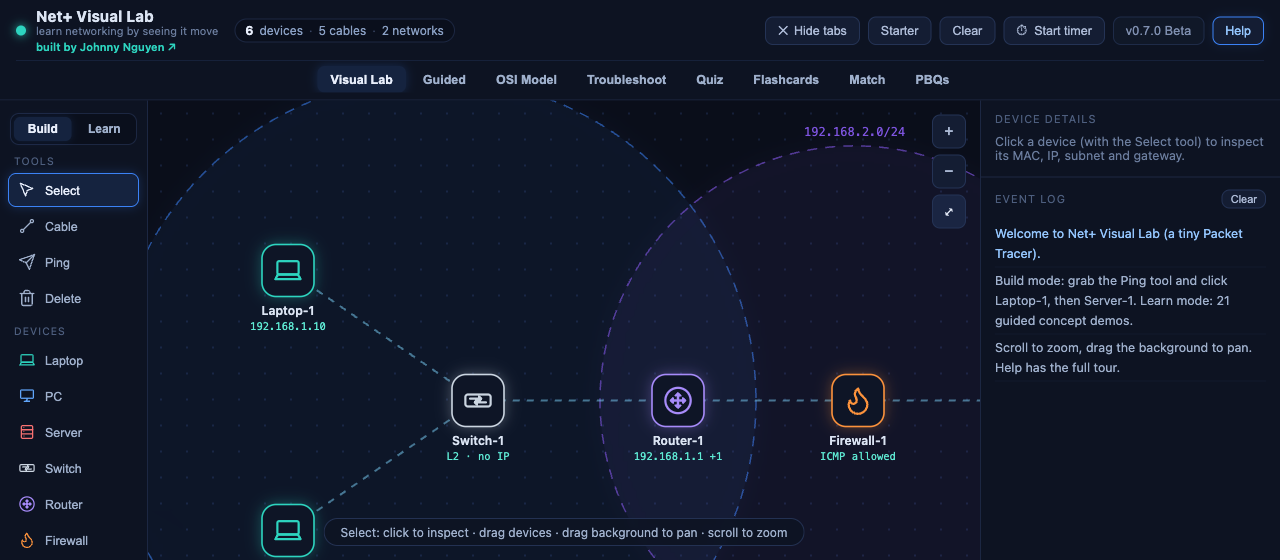The image size is (1280, 560).
Task: Click the Net+ Visual Lab title
Action: click(x=95, y=17)
